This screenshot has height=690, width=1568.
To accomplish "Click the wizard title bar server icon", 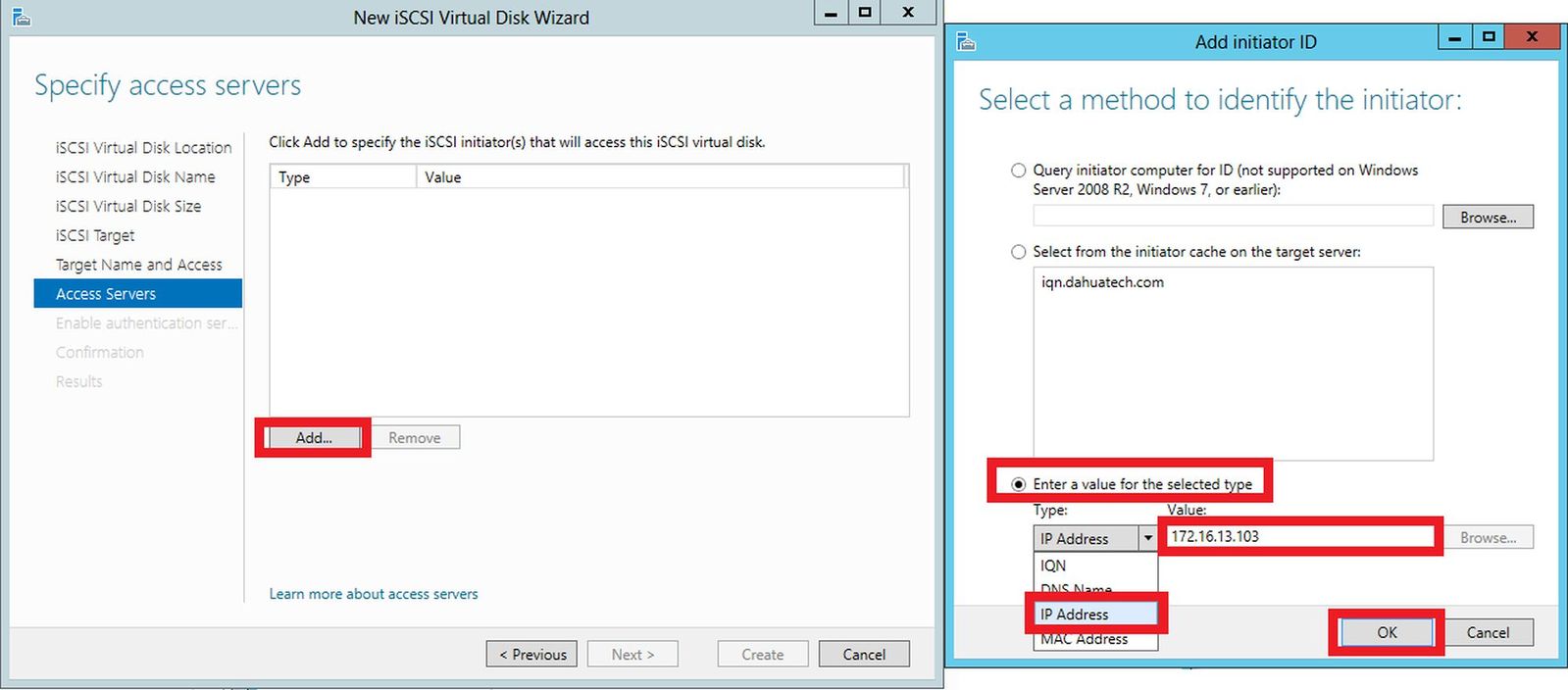I will coord(21,17).
